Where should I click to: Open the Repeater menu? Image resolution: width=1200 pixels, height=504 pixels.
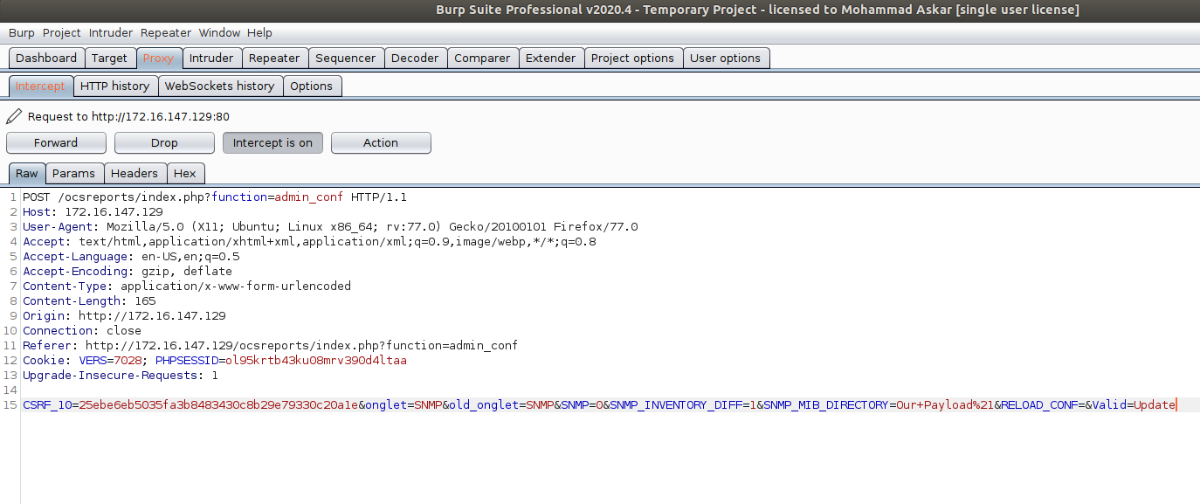click(x=165, y=33)
